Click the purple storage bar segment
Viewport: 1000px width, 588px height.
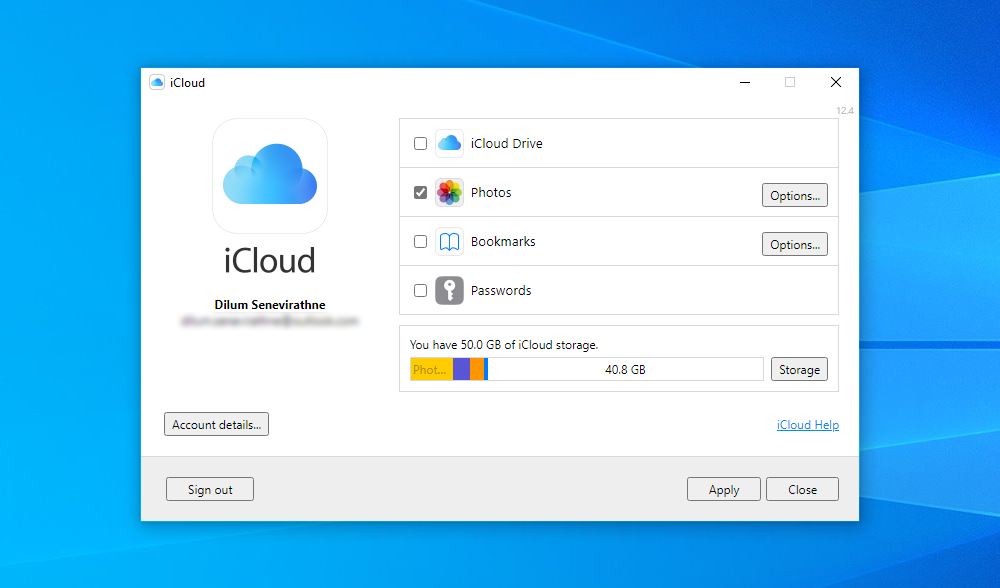coord(461,369)
